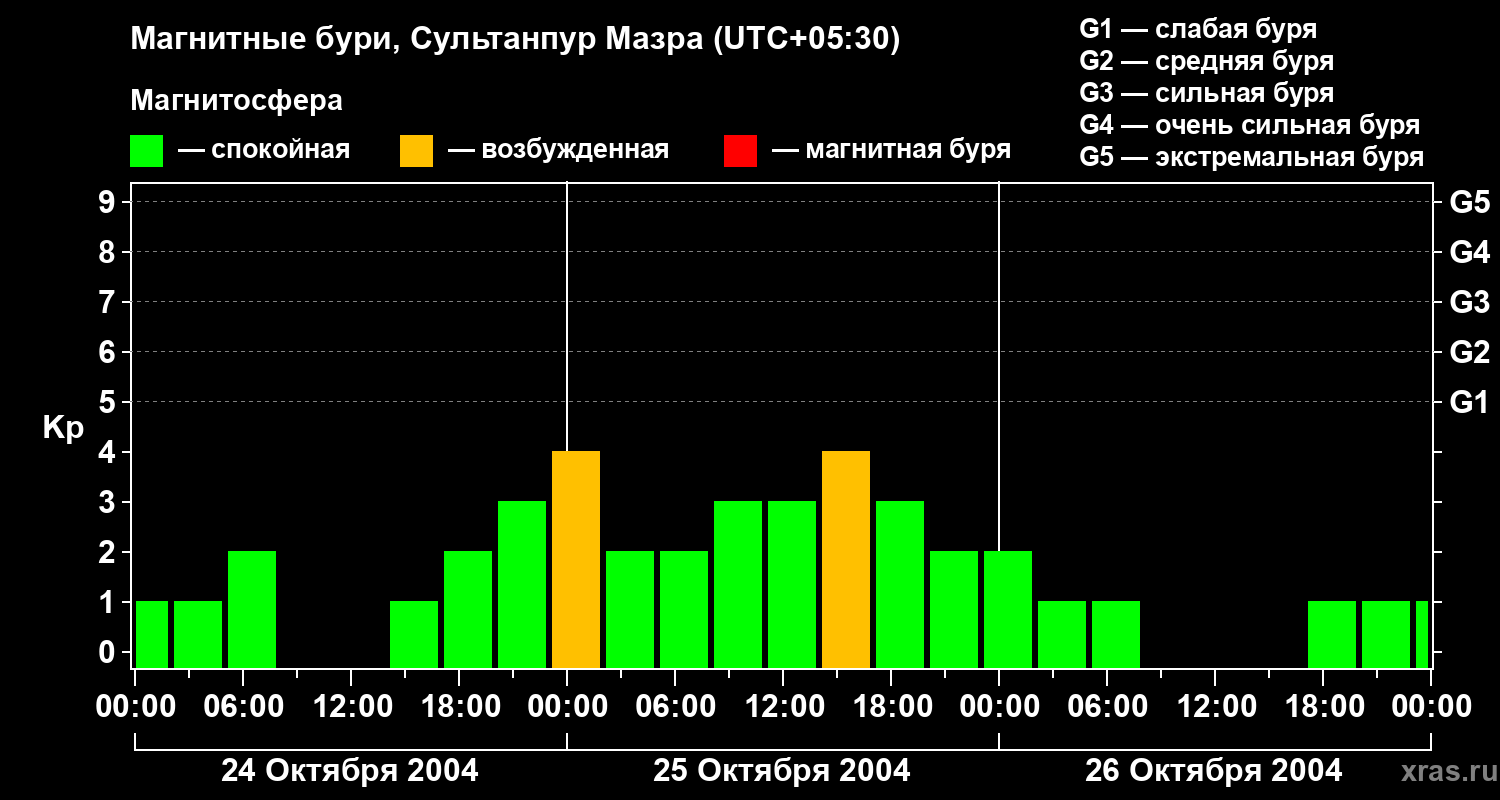Viewport: 1500px width, 800px height.
Task: Click the G5 label on the right axis
Action: (1470, 202)
